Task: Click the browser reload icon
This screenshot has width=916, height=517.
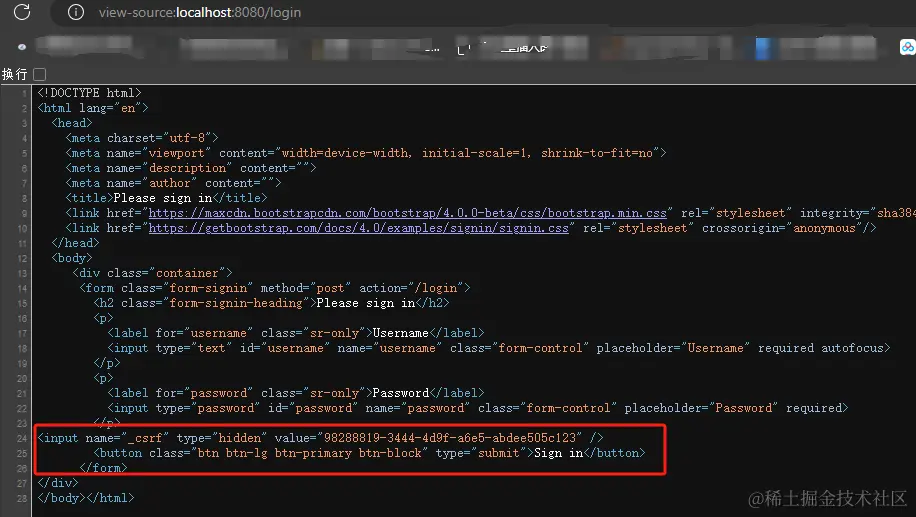Action: (22, 12)
